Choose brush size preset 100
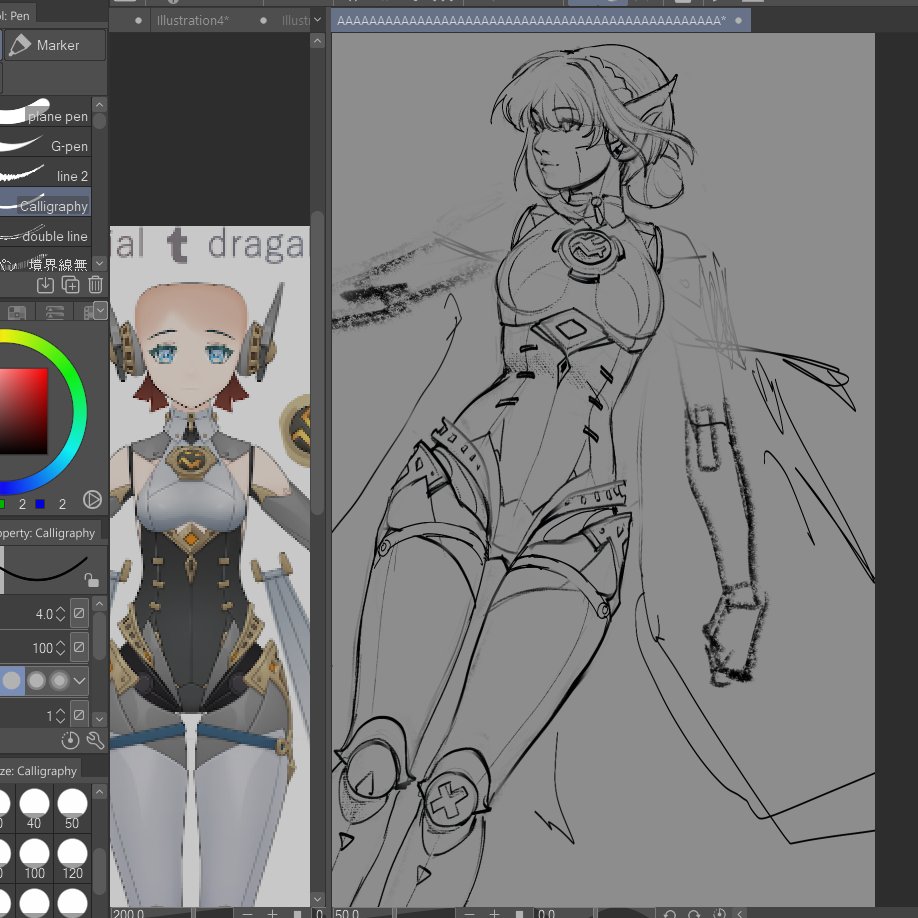Viewport: 918px width, 918px height. 34,859
